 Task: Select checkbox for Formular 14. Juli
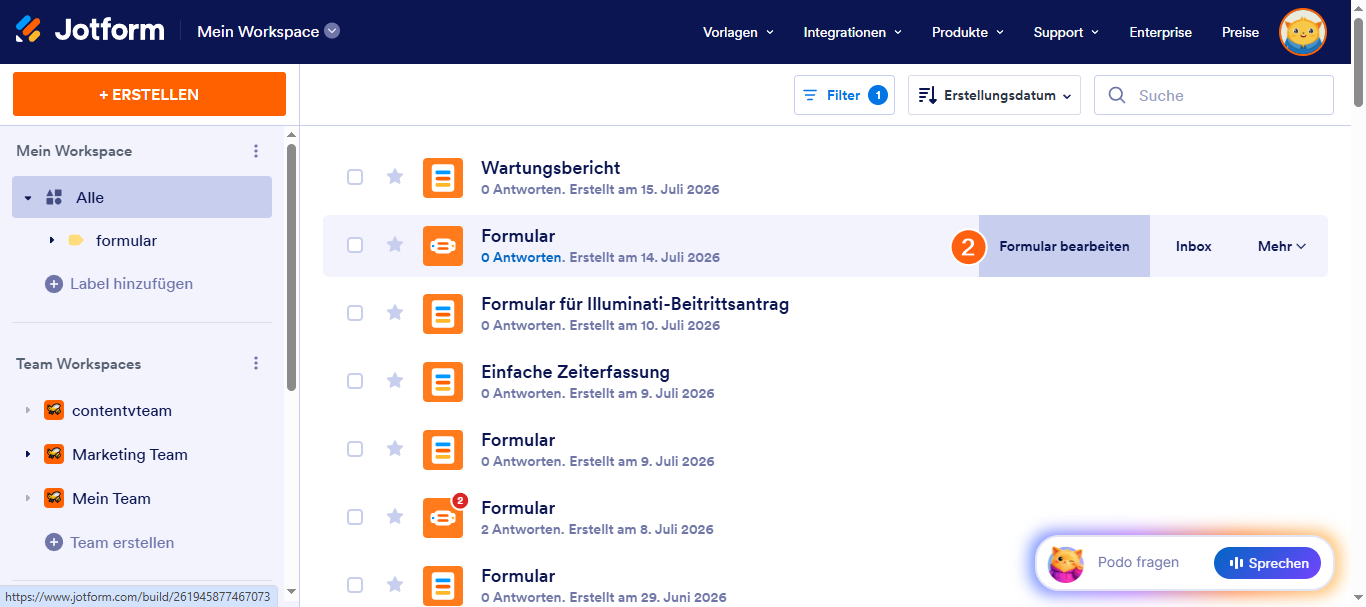[355, 245]
